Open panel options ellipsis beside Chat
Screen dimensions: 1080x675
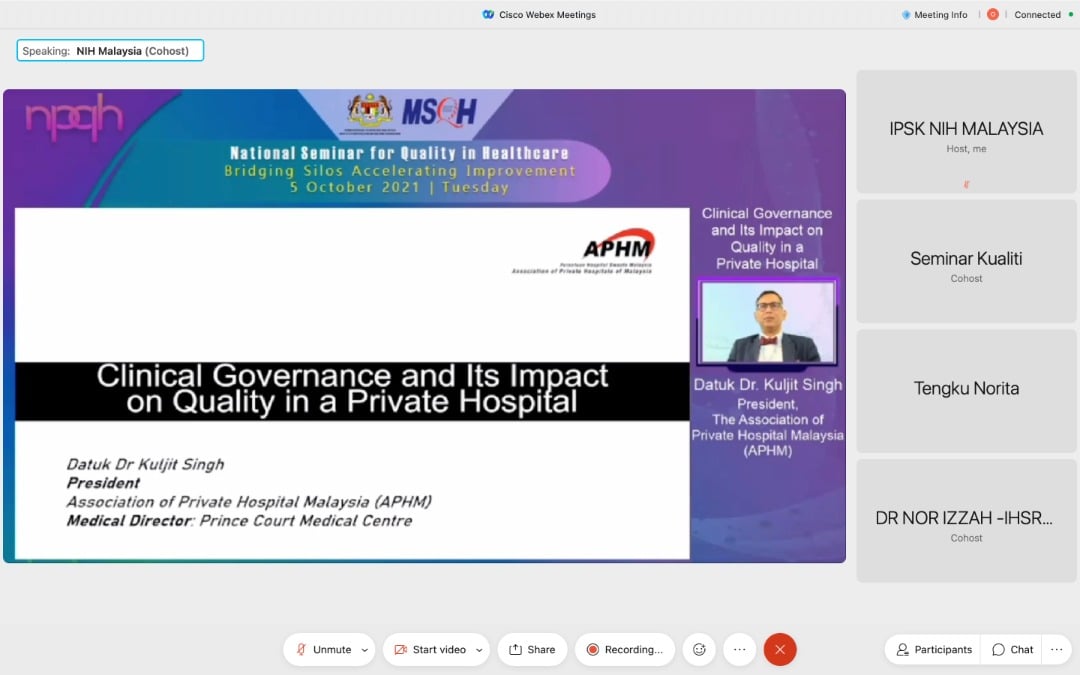(x=1055, y=649)
